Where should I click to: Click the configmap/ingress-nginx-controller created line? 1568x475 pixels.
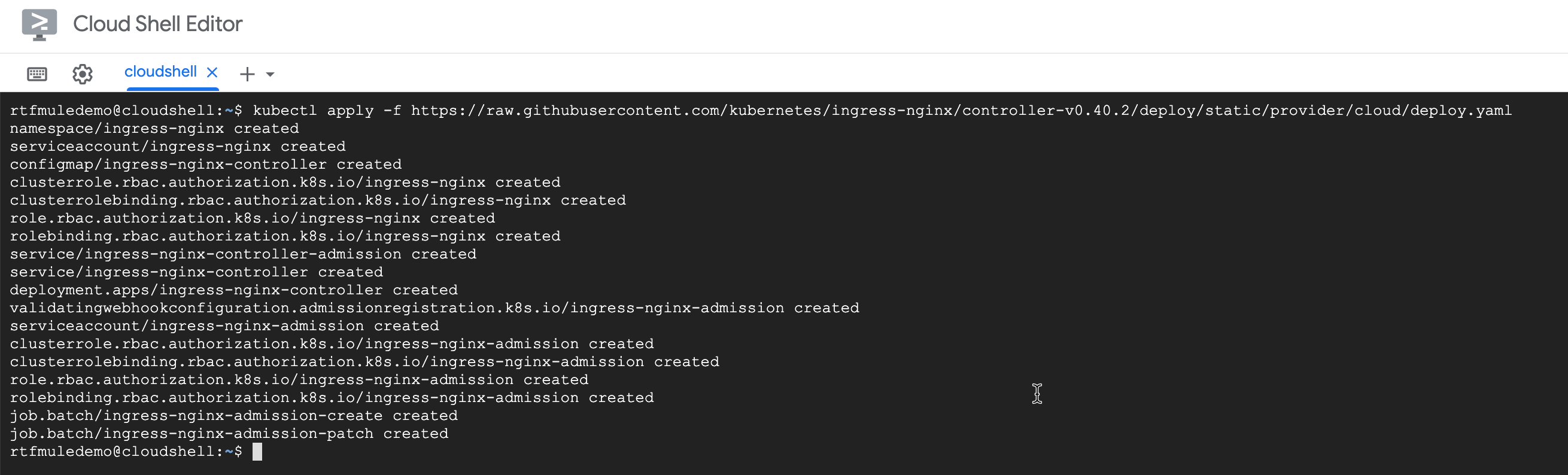pos(206,165)
